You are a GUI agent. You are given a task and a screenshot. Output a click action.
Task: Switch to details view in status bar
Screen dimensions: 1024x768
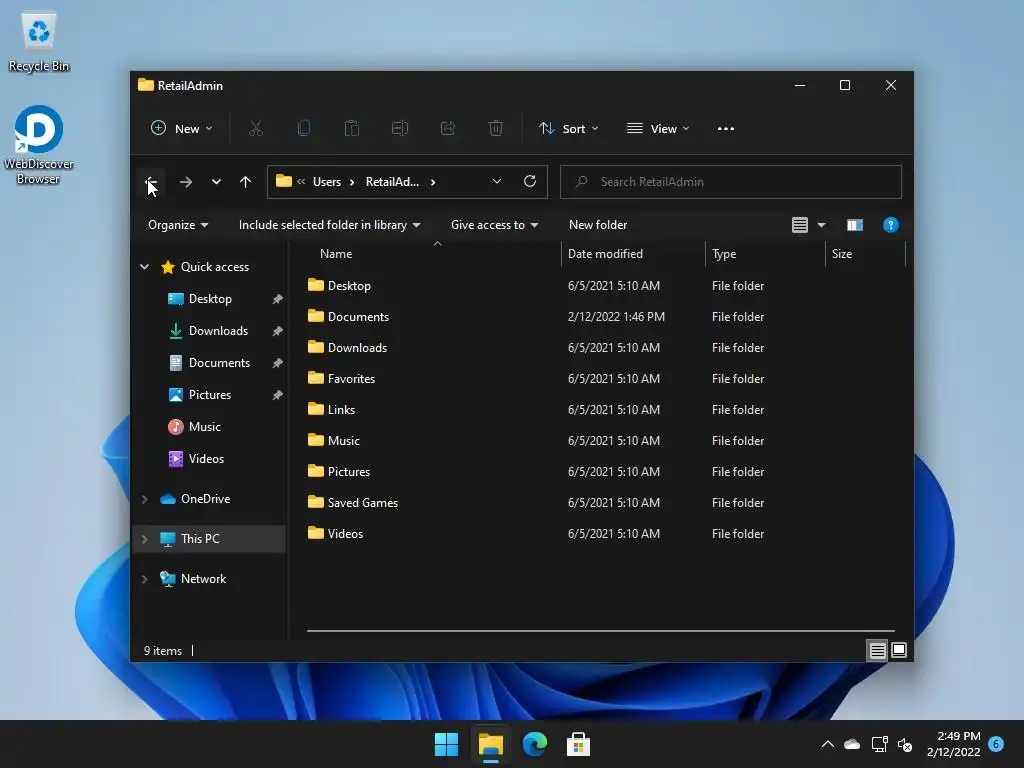(x=877, y=650)
